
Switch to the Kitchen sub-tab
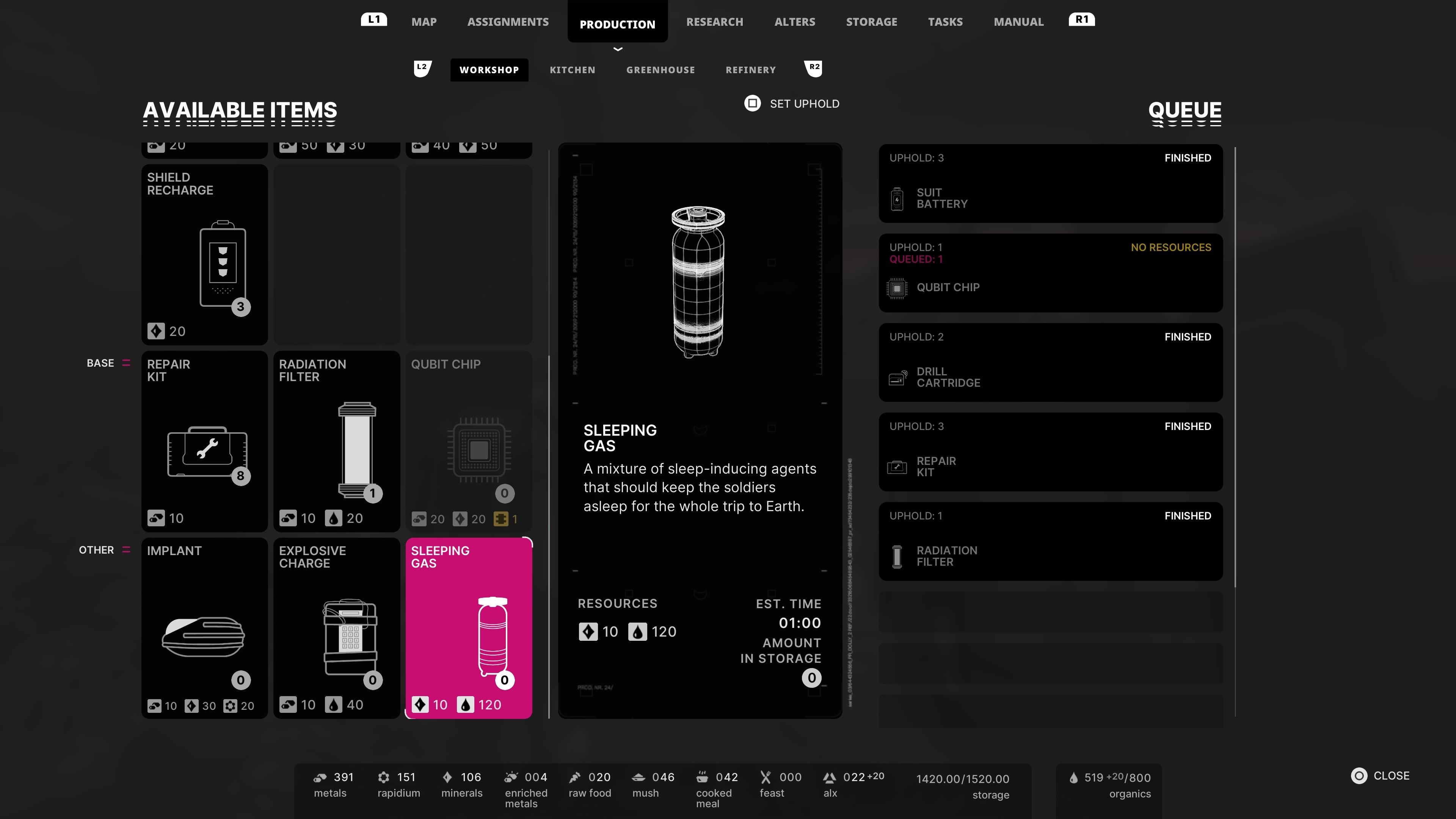point(573,70)
